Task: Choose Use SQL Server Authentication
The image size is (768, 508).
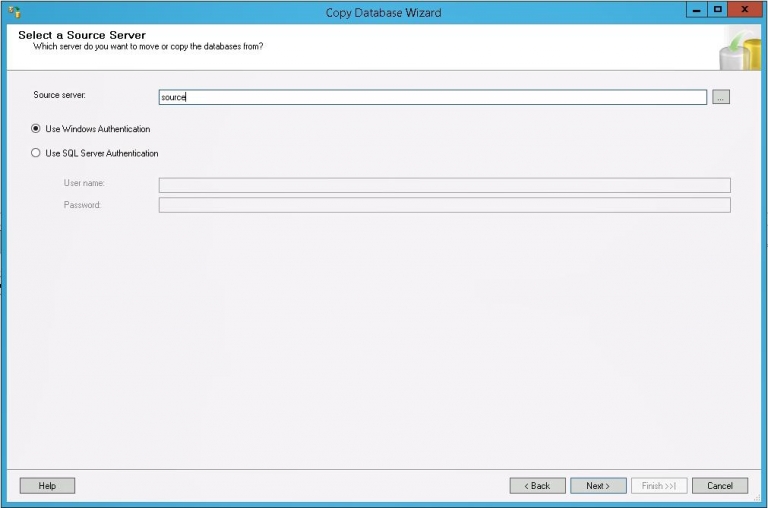Action: [x=36, y=154]
